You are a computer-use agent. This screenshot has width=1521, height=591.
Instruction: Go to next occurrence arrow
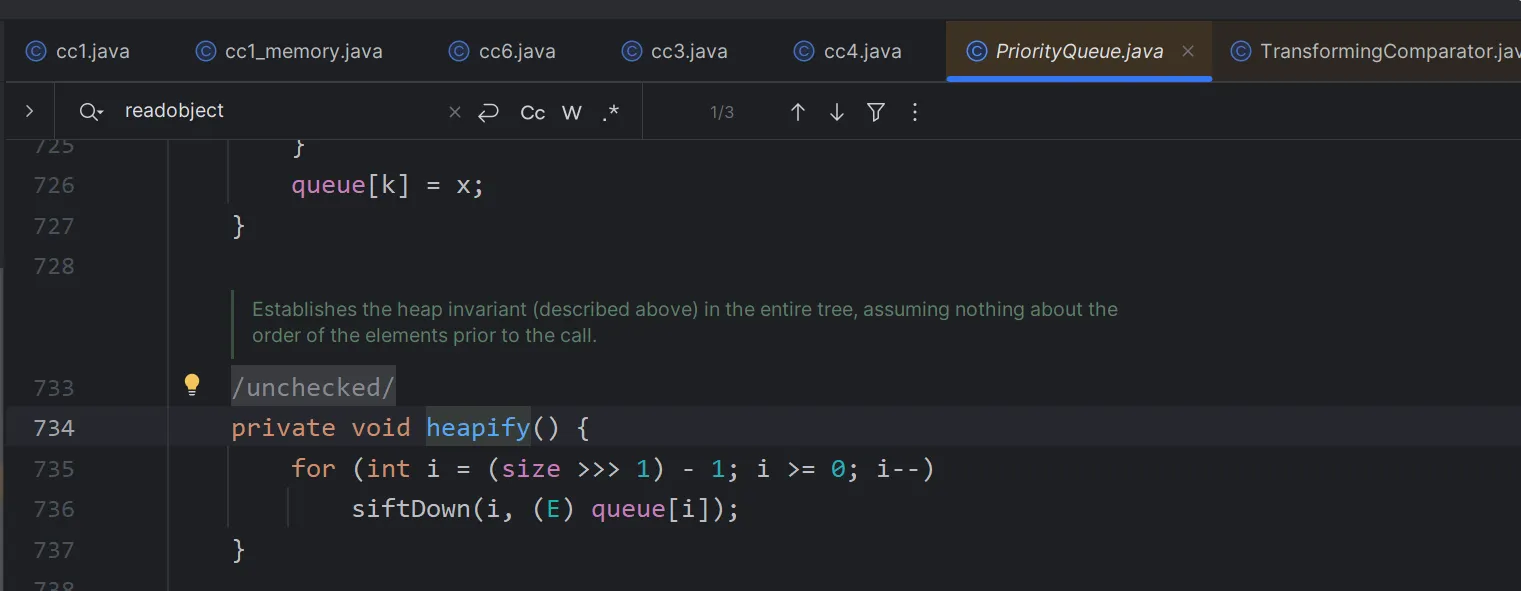[837, 112]
